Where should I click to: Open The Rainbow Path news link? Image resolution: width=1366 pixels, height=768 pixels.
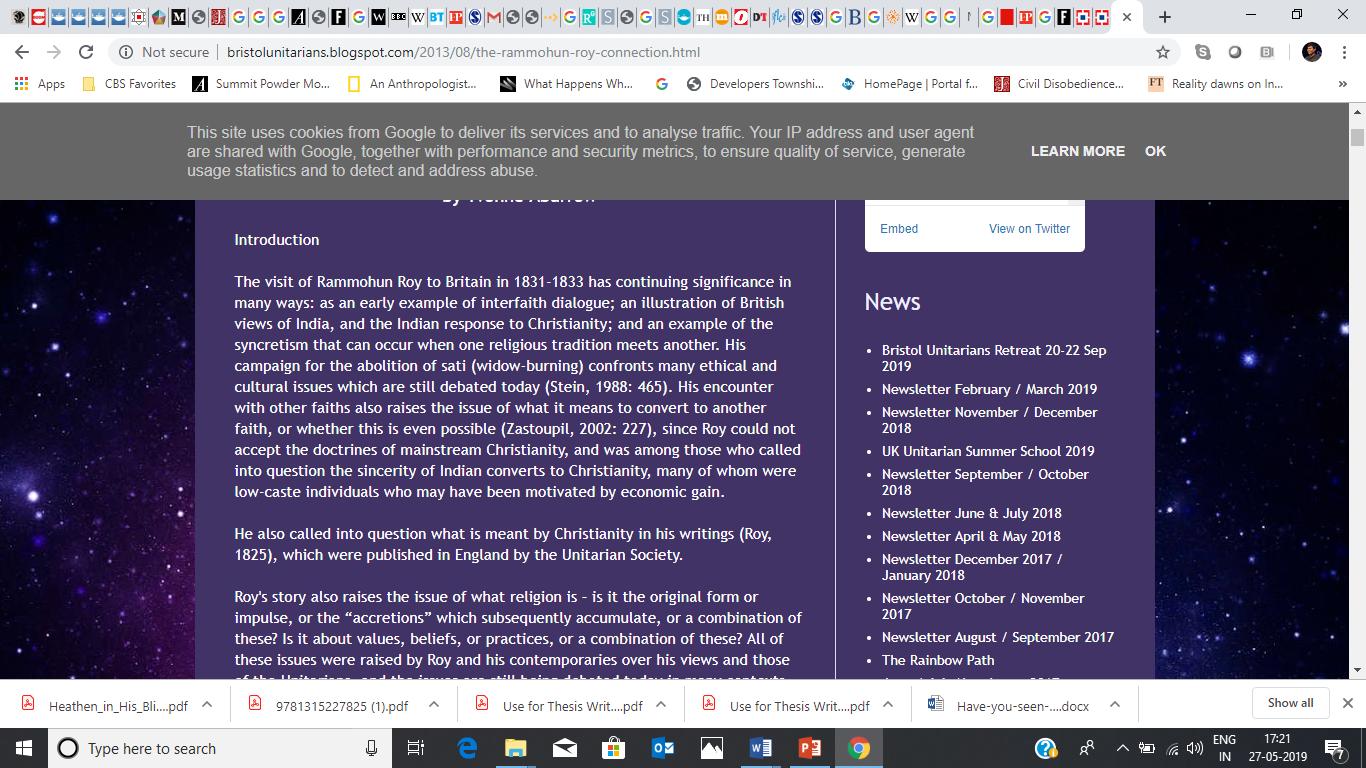click(938, 660)
